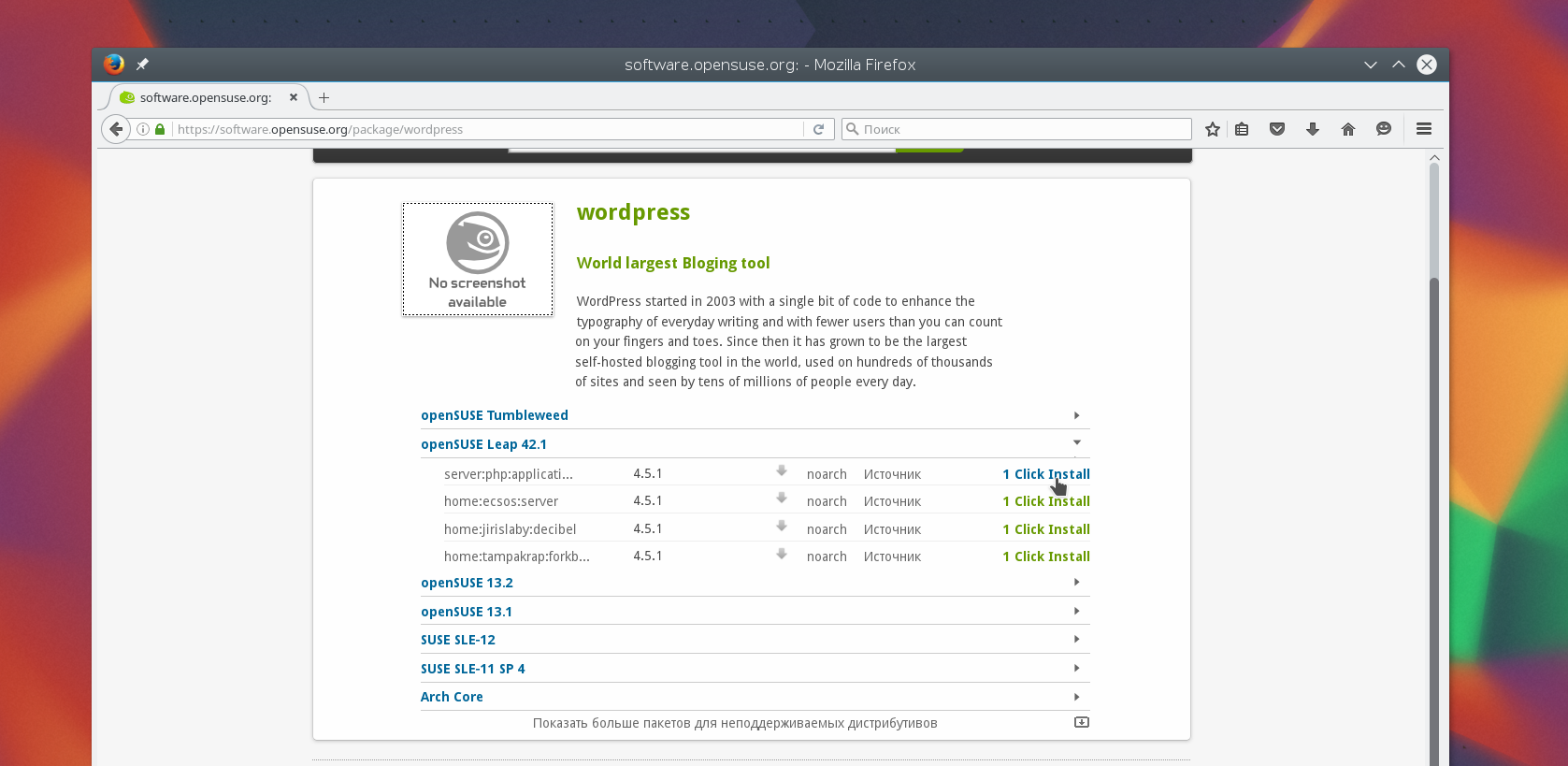Click the Поиск search field
1568x766 pixels.
click(x=1019, y=129)
